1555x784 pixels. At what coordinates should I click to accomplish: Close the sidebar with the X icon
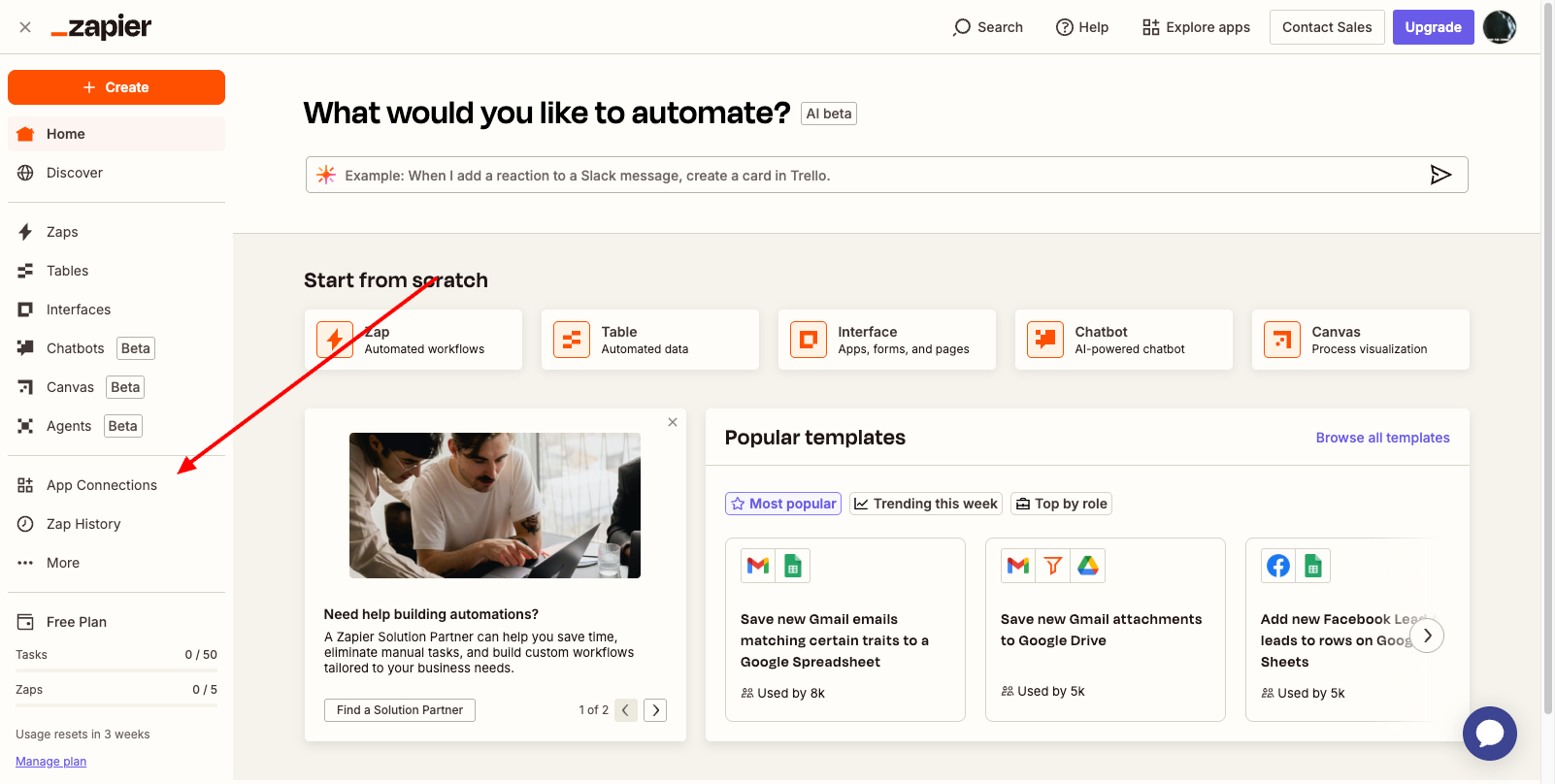coord(25,27)
